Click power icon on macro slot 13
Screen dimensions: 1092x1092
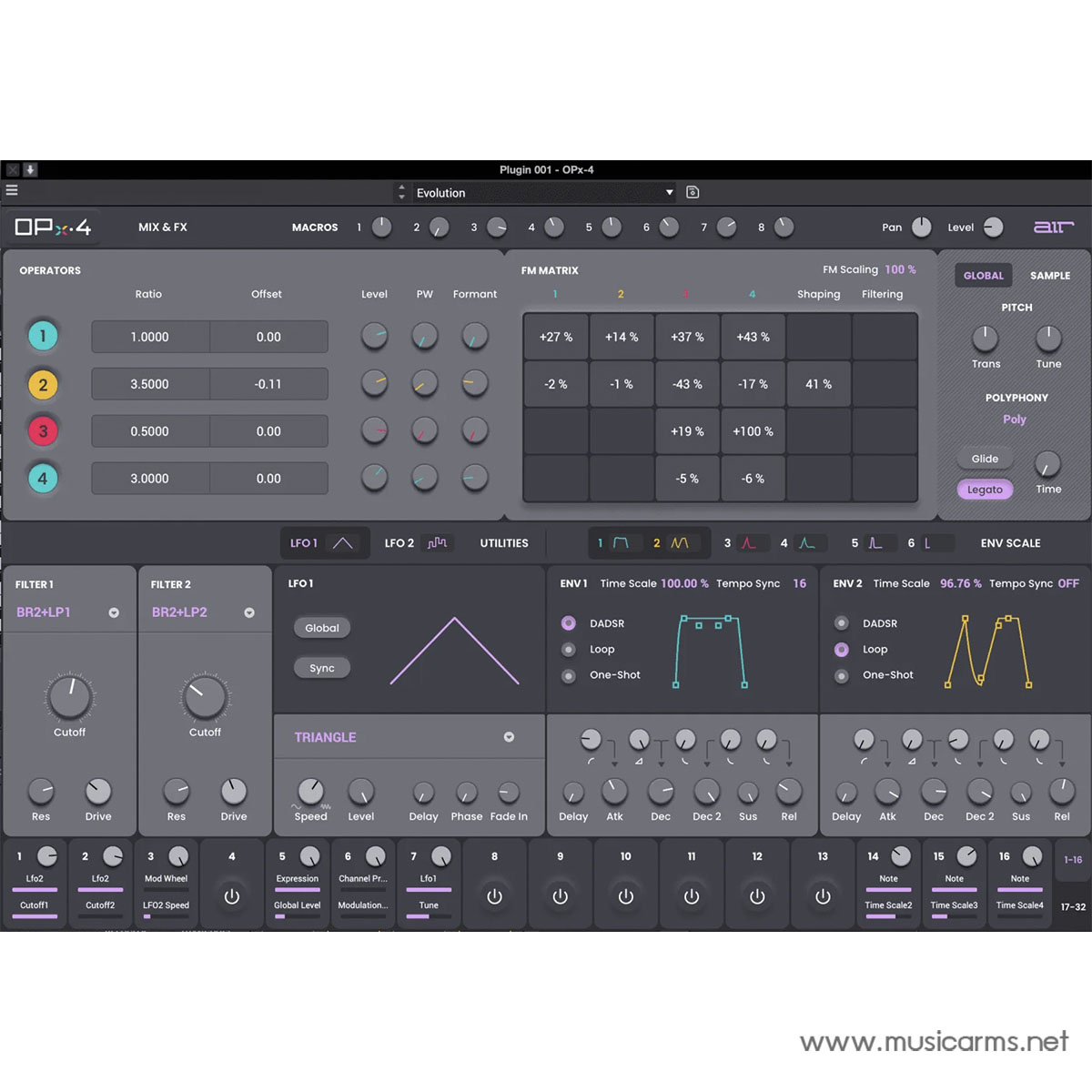[823, 896]
